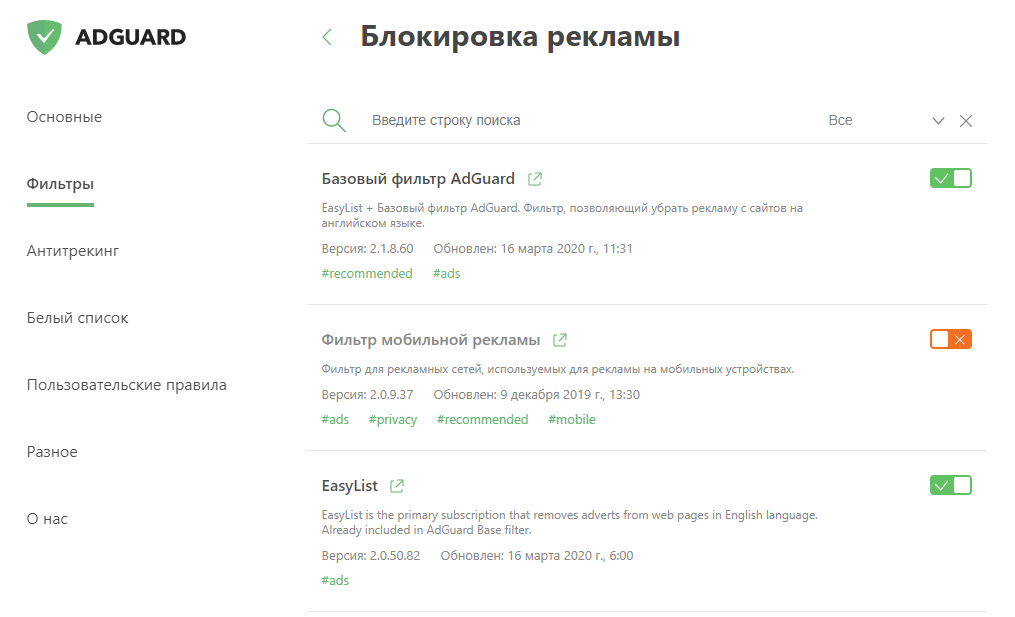Expand the Все filter dropdown
Screen dimensions: 1015x617
click(x=886, y=120)
